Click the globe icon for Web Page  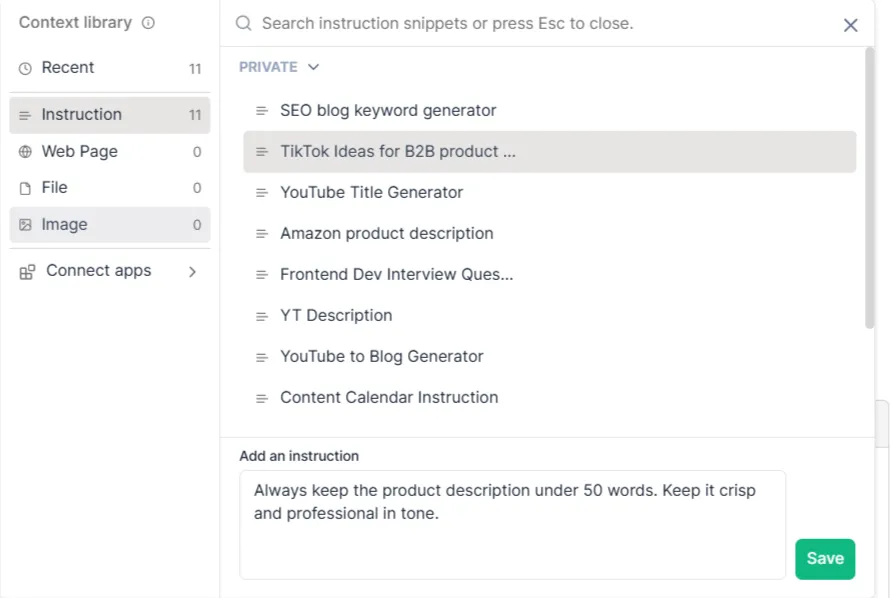[x=26, y=152]
